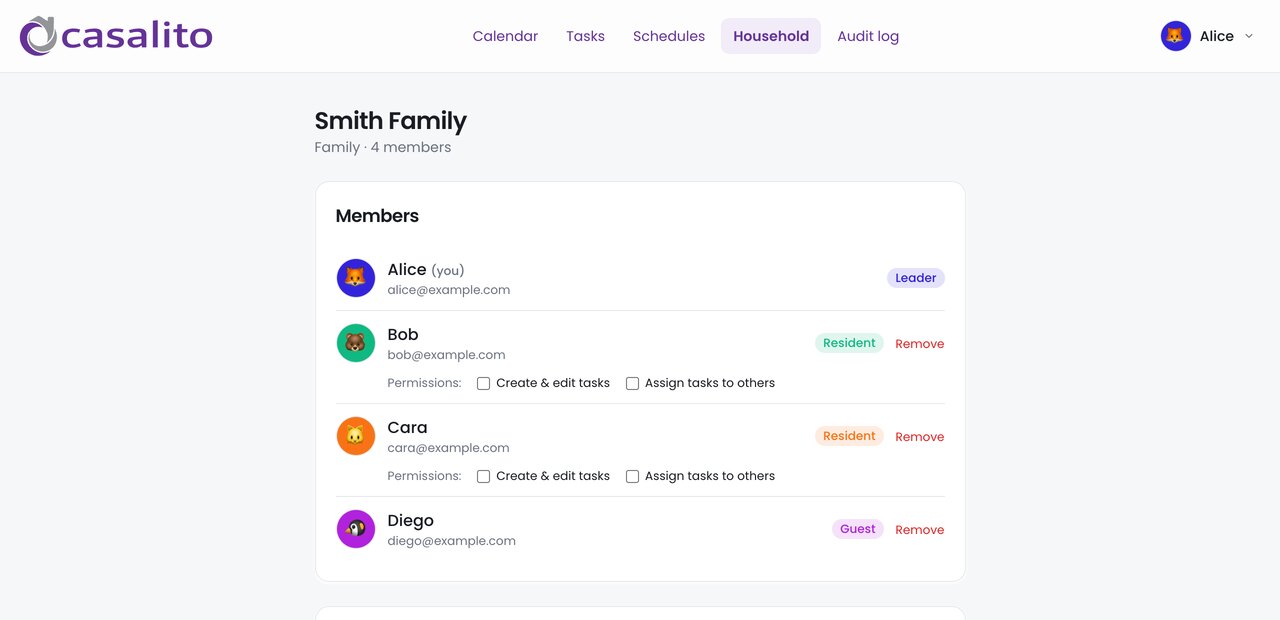The width and height of the screenshot is (1280, 620).
Task: Enable Create & edit tasks for Bob
Action: coord(484,383)
